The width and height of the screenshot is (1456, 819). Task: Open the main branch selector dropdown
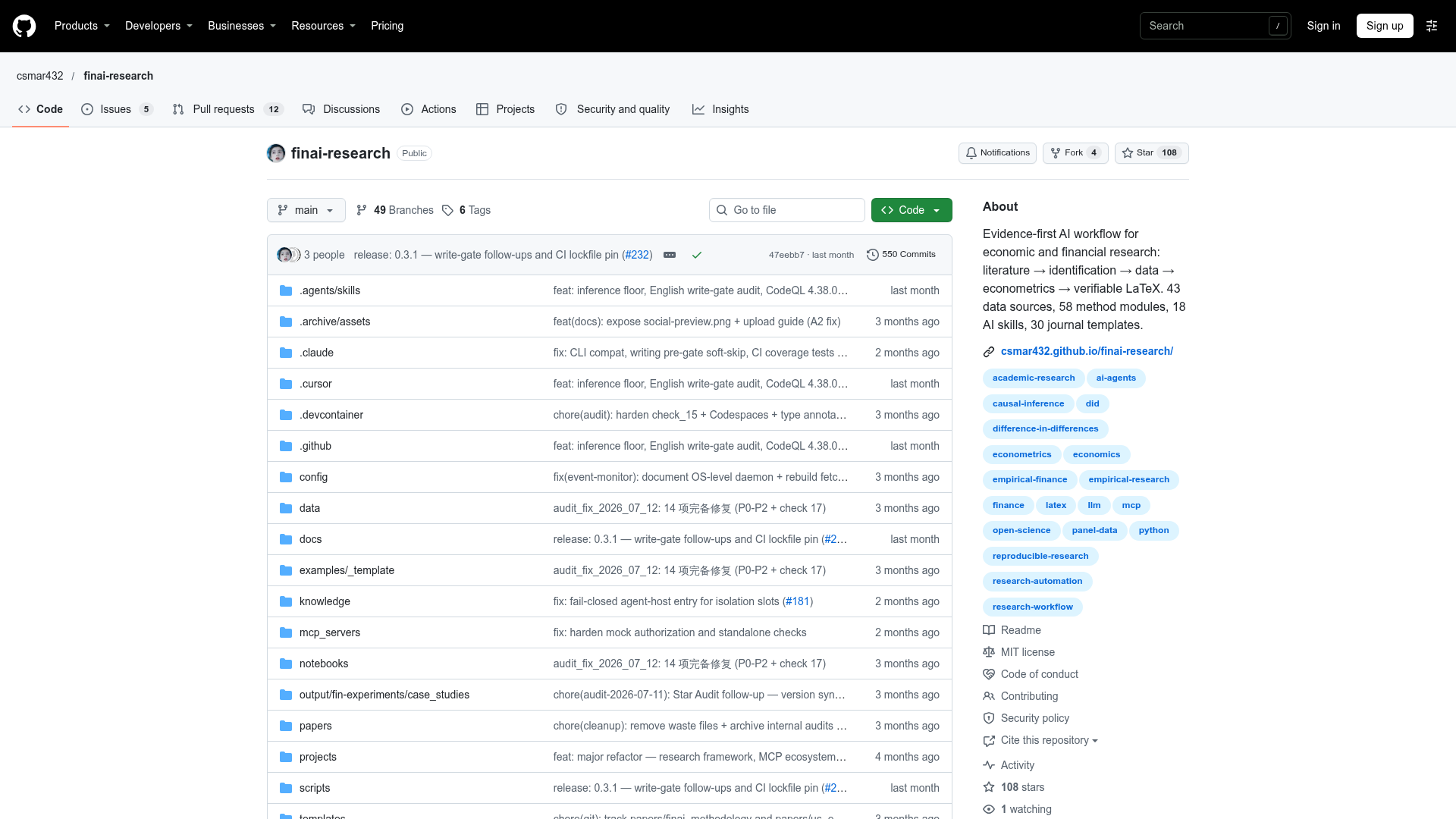pos(306,210)
